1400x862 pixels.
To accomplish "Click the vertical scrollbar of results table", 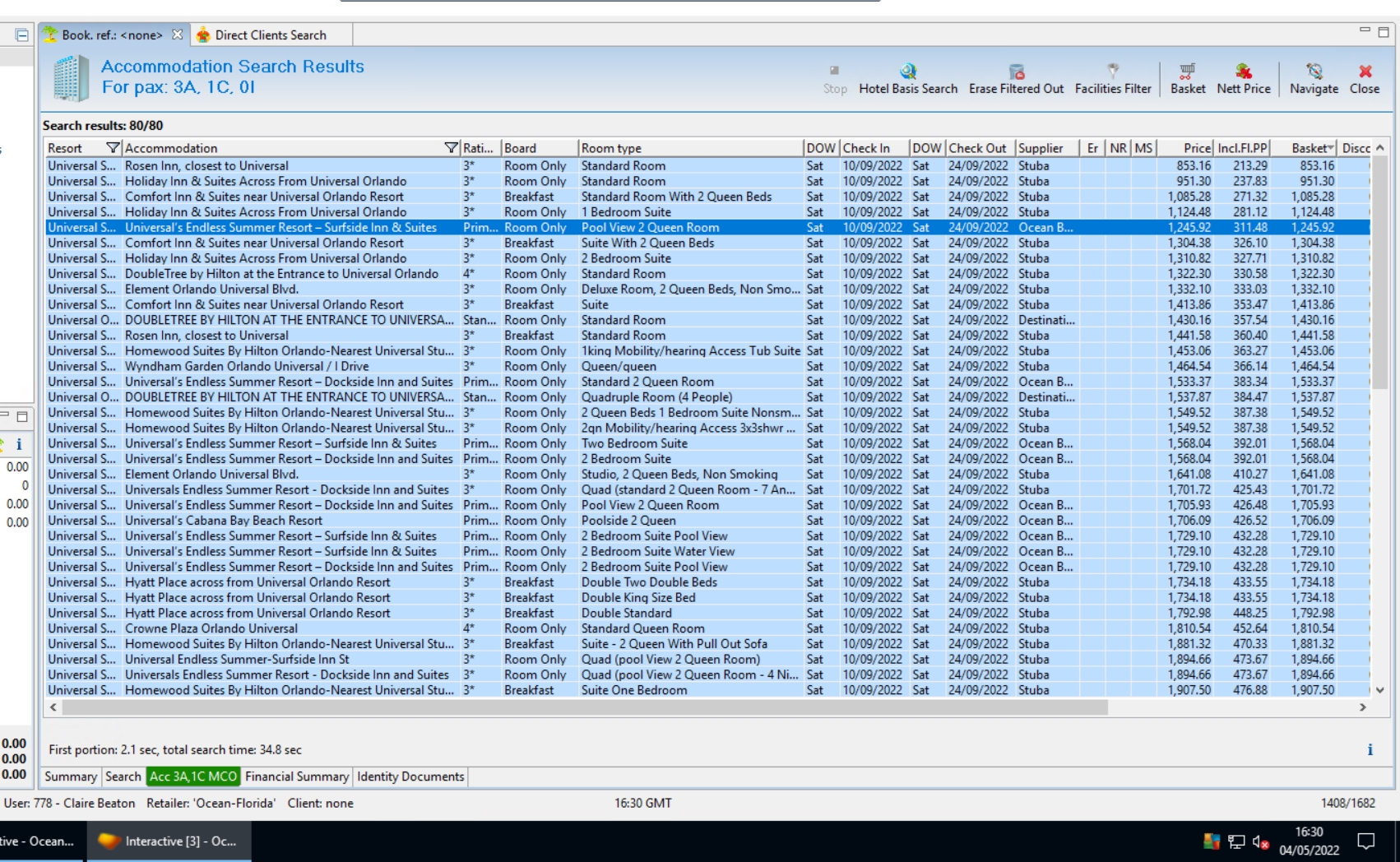I will pos(1379,271).
